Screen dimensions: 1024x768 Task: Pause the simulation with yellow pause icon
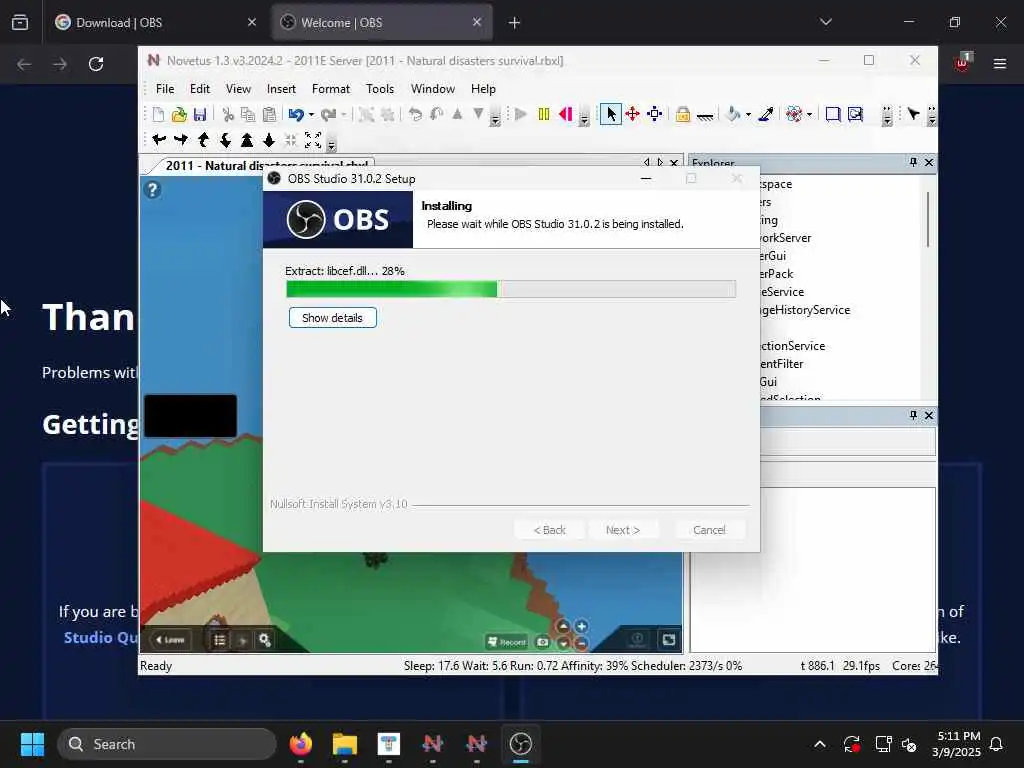pos(543,115)
